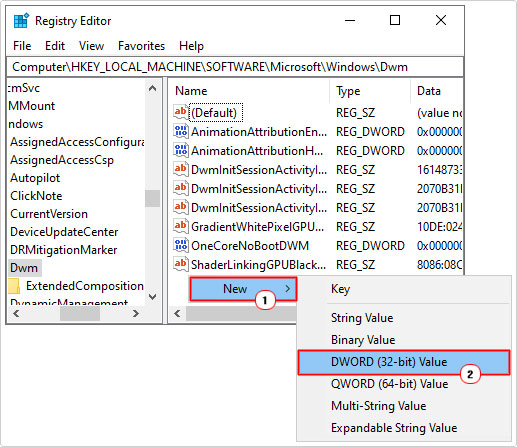Click the DWORD icon of AnimationAttributionH... value
The height and width of the screenshot is (447, 517).
coord(181,150)
